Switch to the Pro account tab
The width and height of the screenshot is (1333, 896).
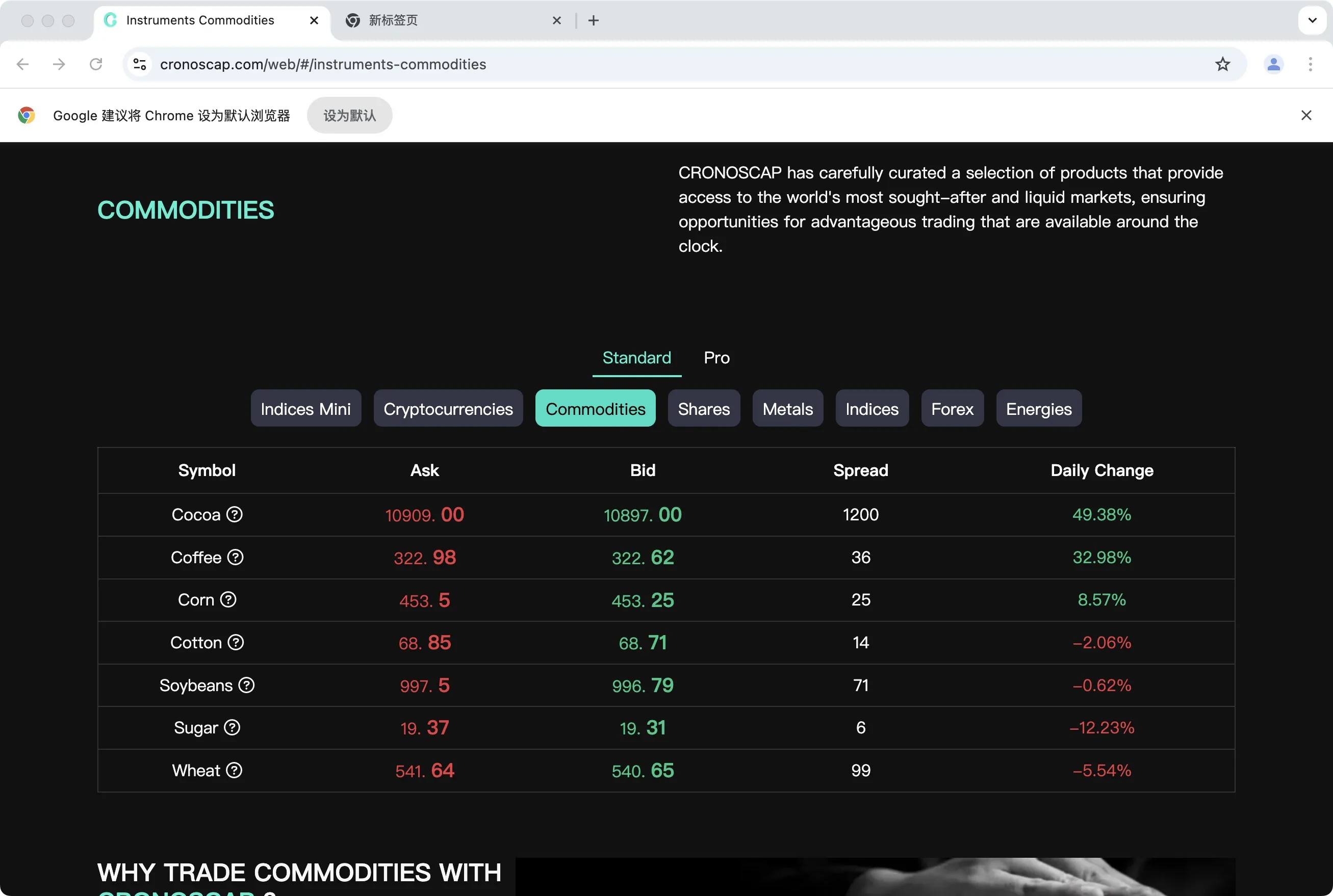(717, 358)
